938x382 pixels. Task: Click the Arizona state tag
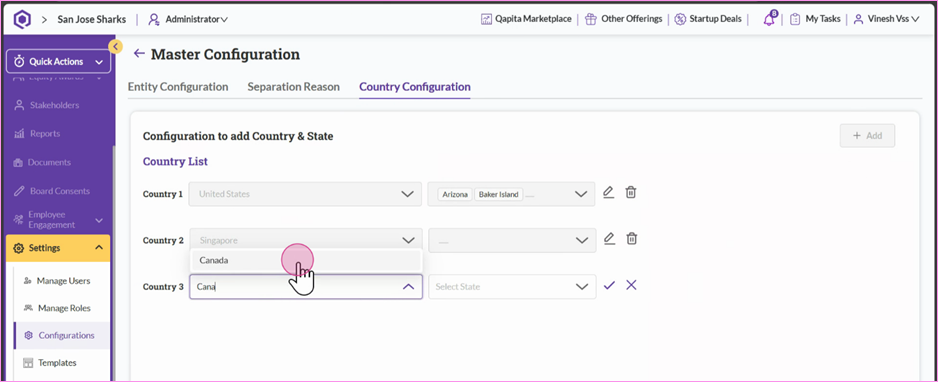455,194
